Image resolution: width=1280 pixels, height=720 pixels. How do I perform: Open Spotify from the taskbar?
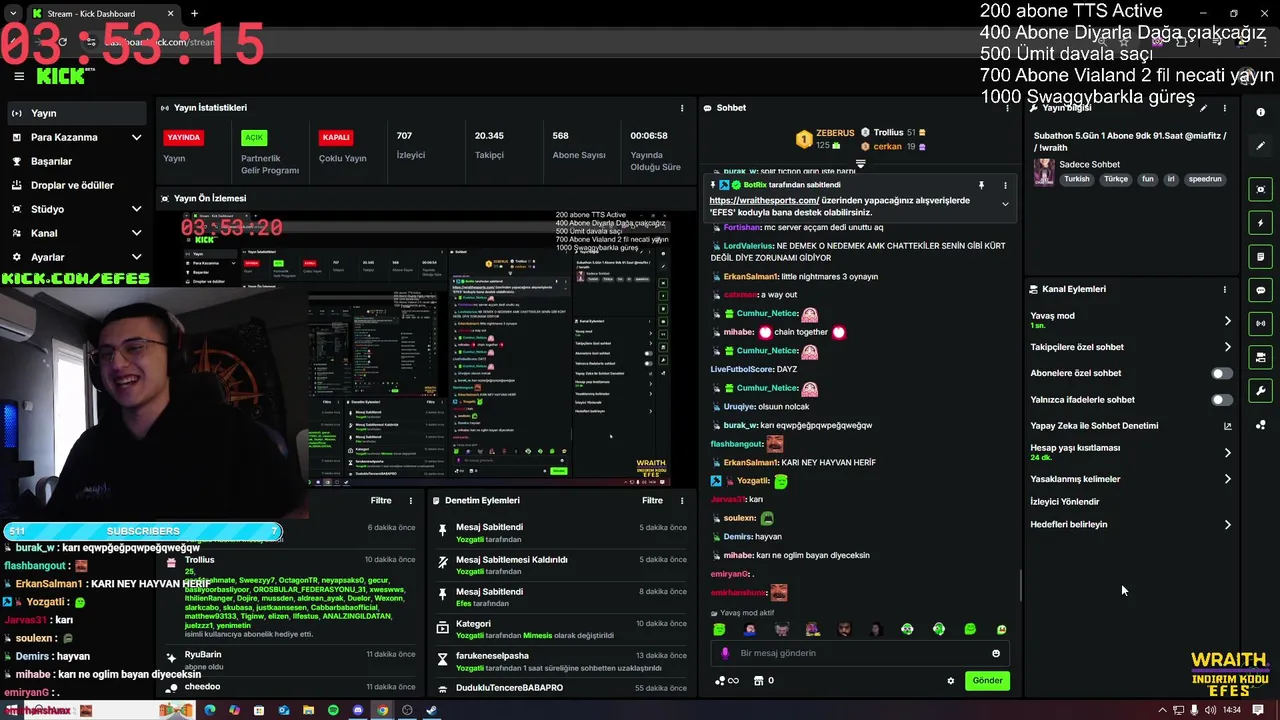point(333,710)
